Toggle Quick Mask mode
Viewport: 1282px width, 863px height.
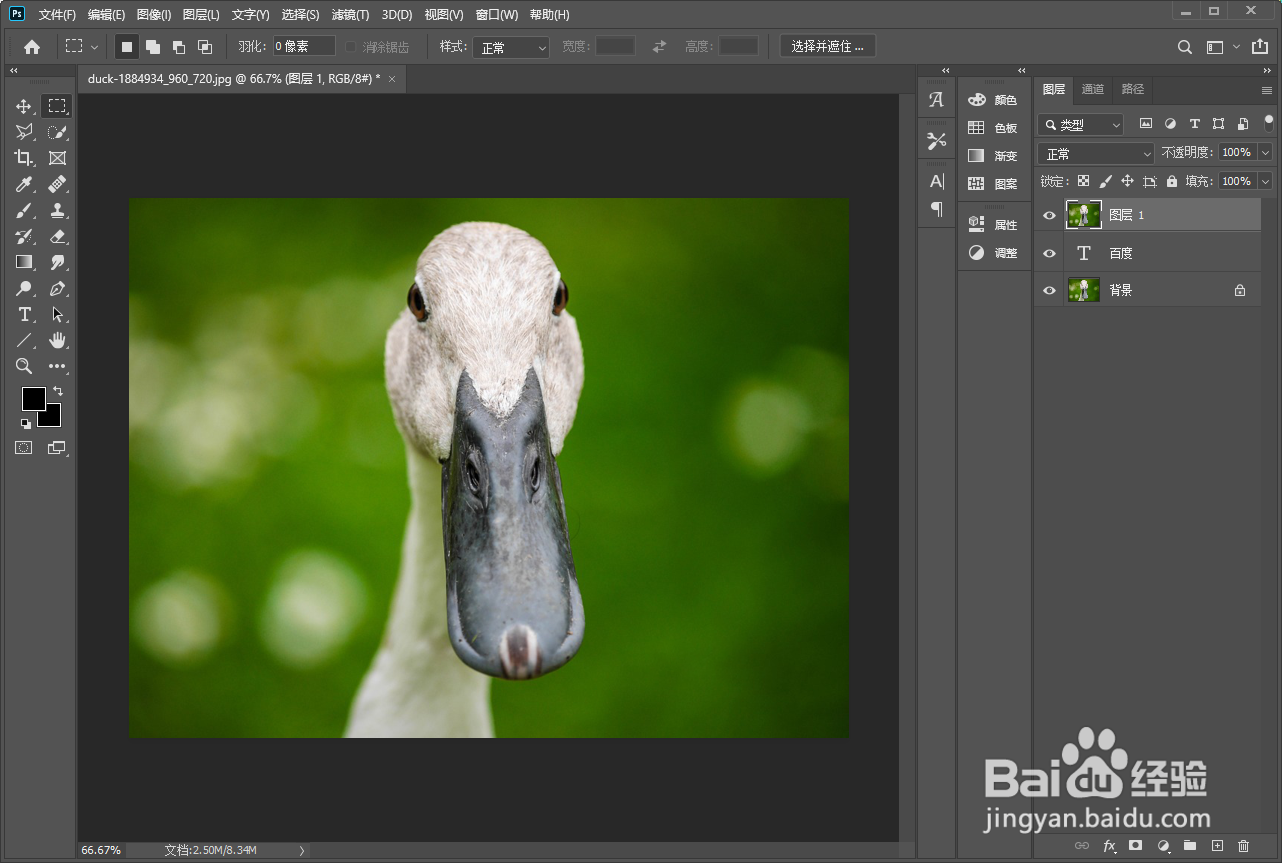coord(24,448)
